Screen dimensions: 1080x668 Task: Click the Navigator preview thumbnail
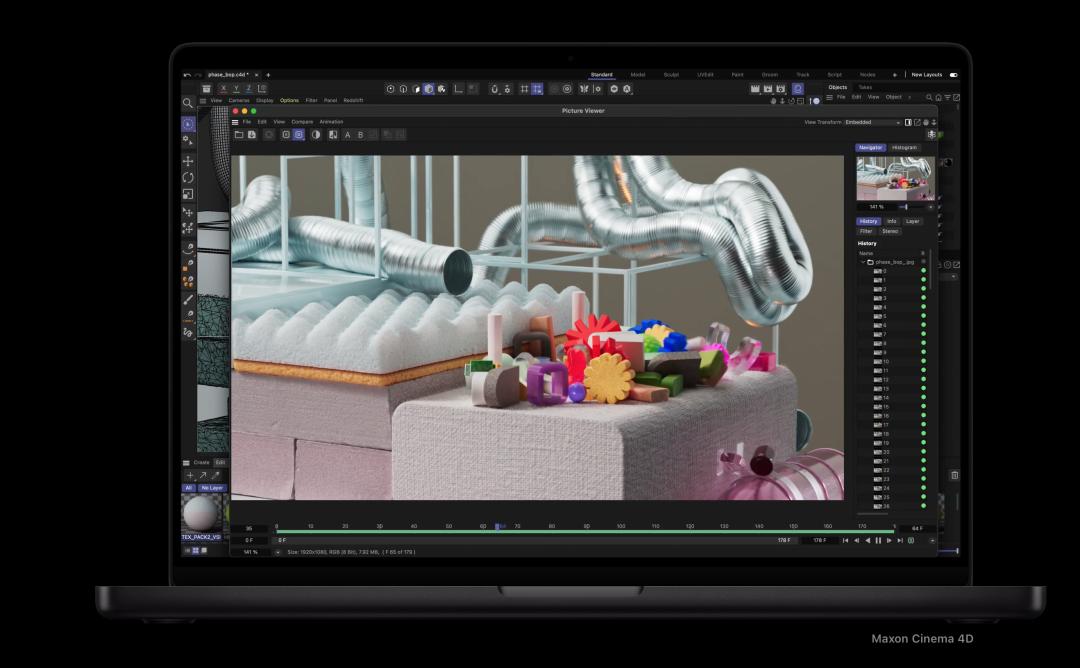(x=895, y=178)
